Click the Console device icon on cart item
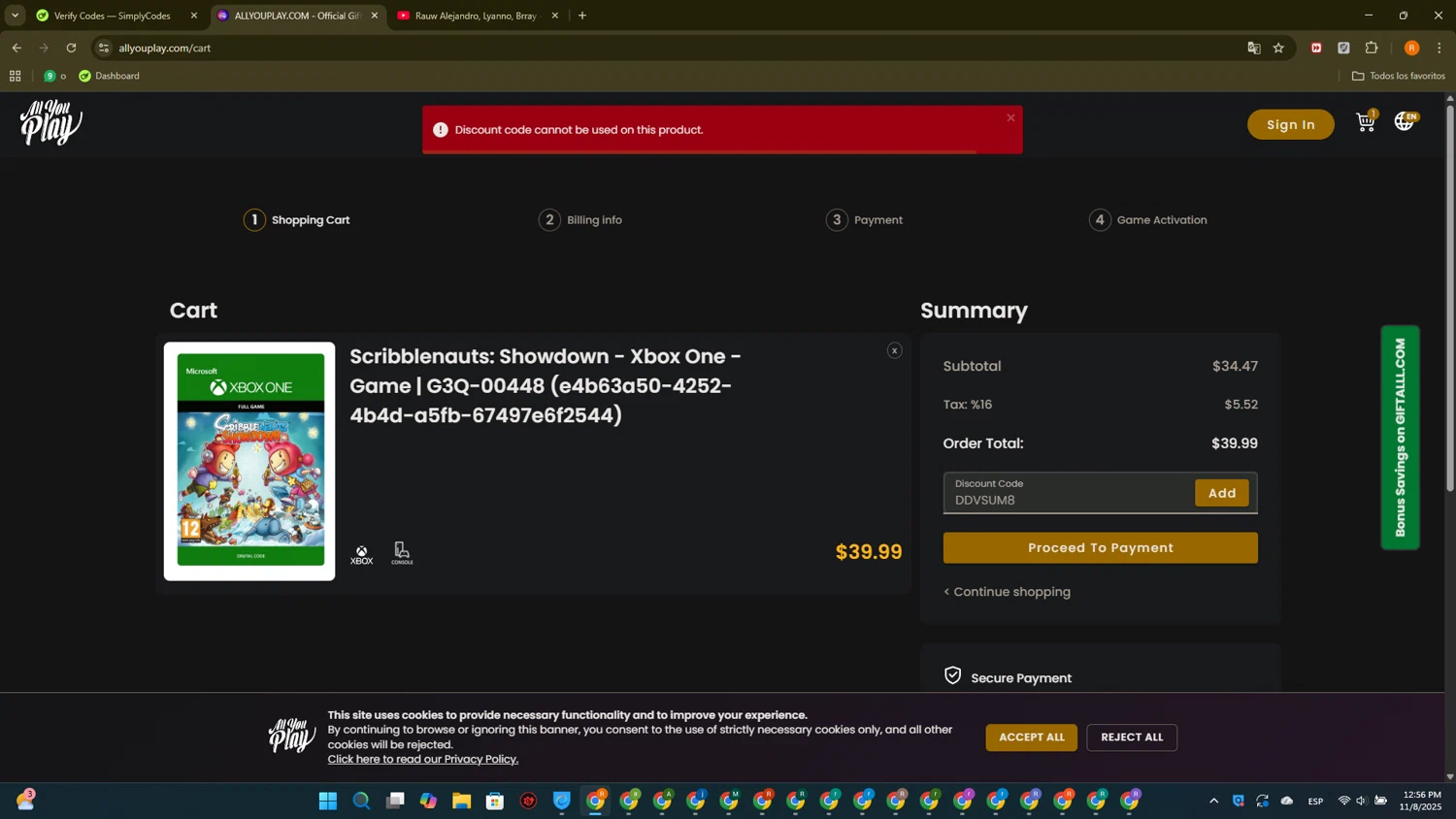 (402, 553)
